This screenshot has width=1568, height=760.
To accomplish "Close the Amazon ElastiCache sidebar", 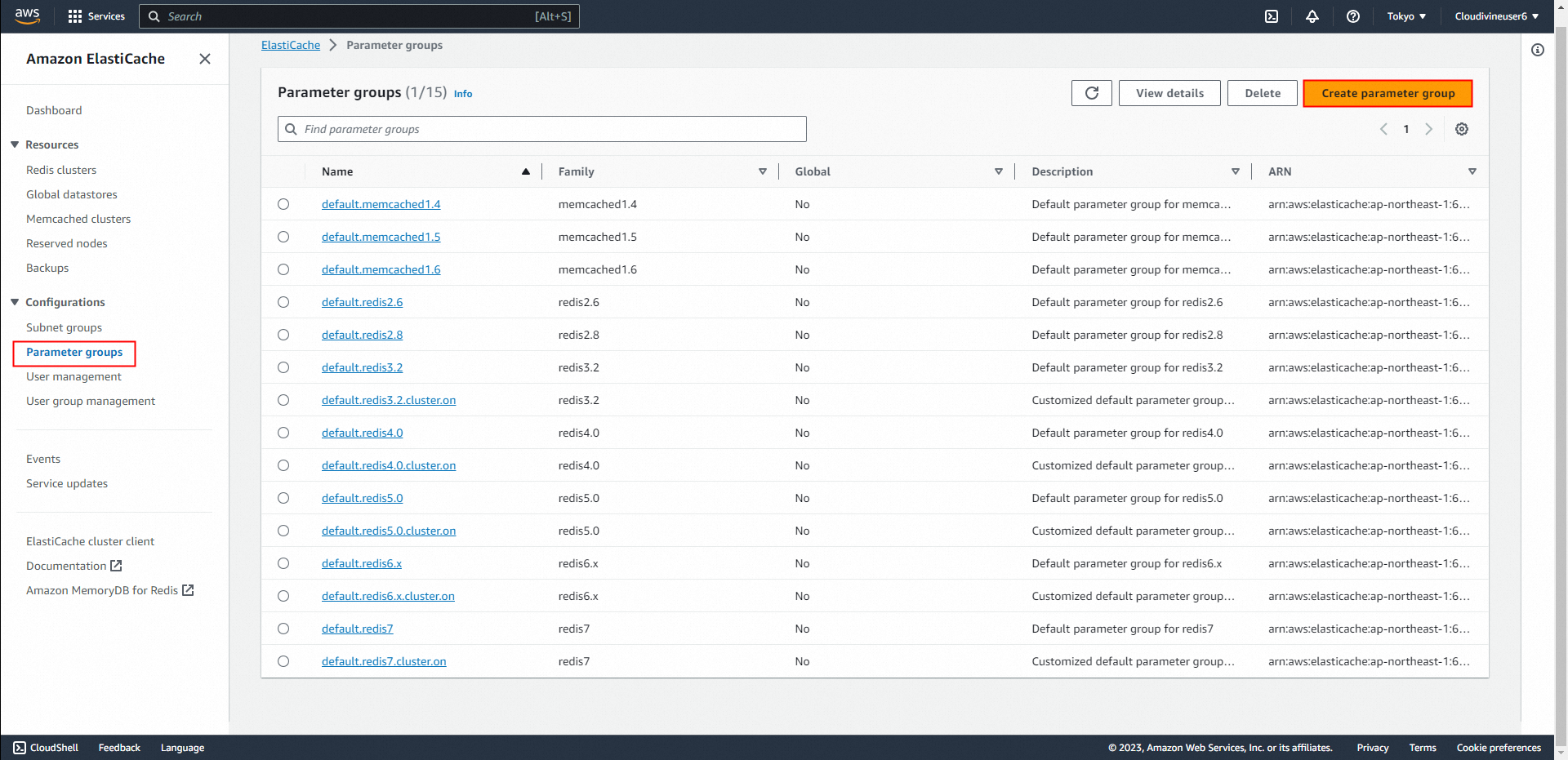I will (205, 59).
